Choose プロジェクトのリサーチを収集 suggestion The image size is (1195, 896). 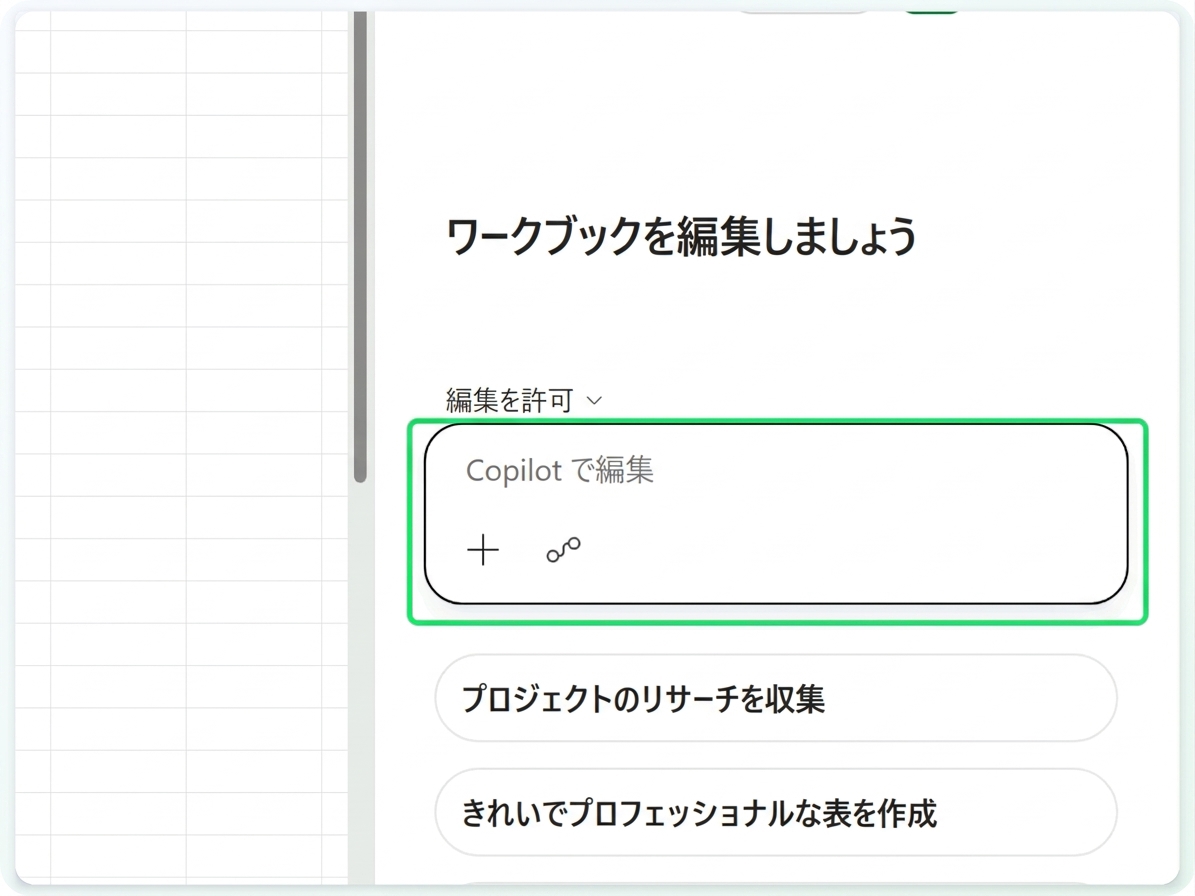[776, 697]
